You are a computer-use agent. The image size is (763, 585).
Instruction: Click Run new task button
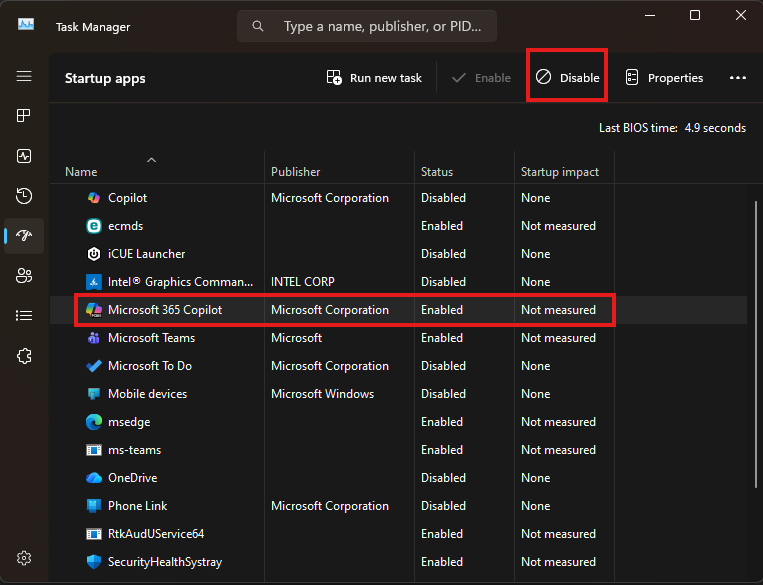(x=375, y=78)
